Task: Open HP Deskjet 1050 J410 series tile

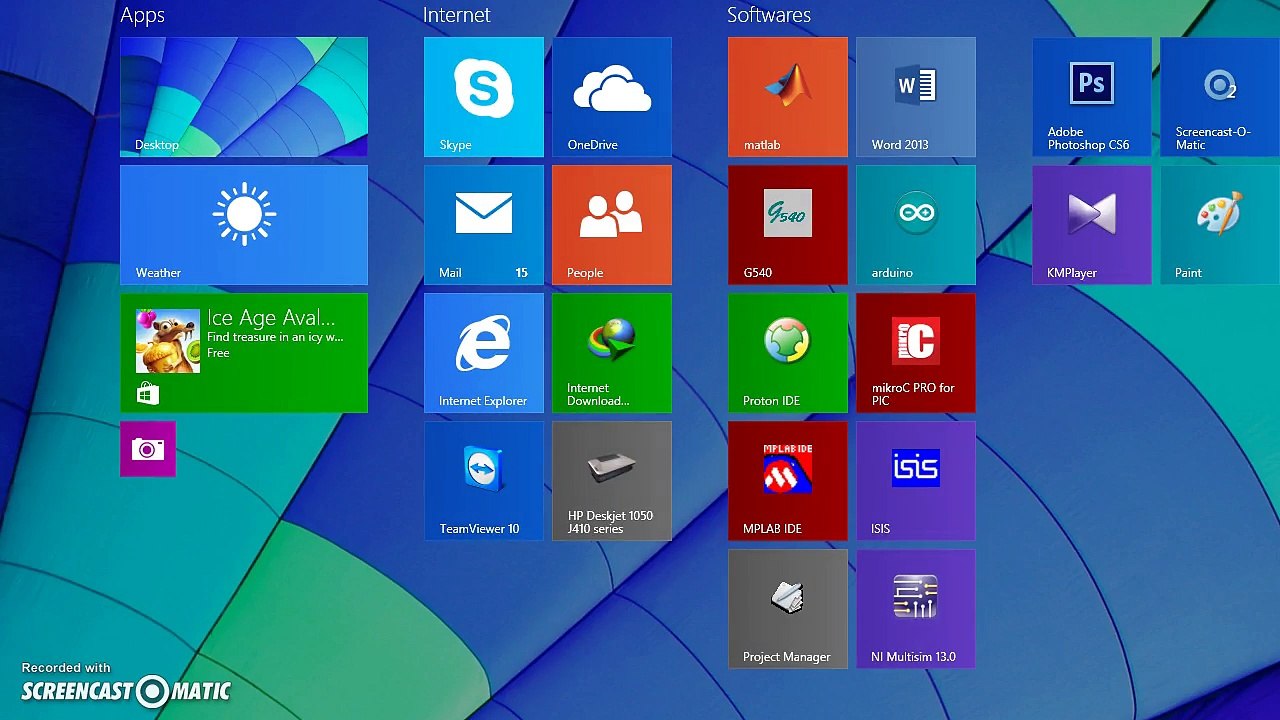Action: click(x=612, y=481)
